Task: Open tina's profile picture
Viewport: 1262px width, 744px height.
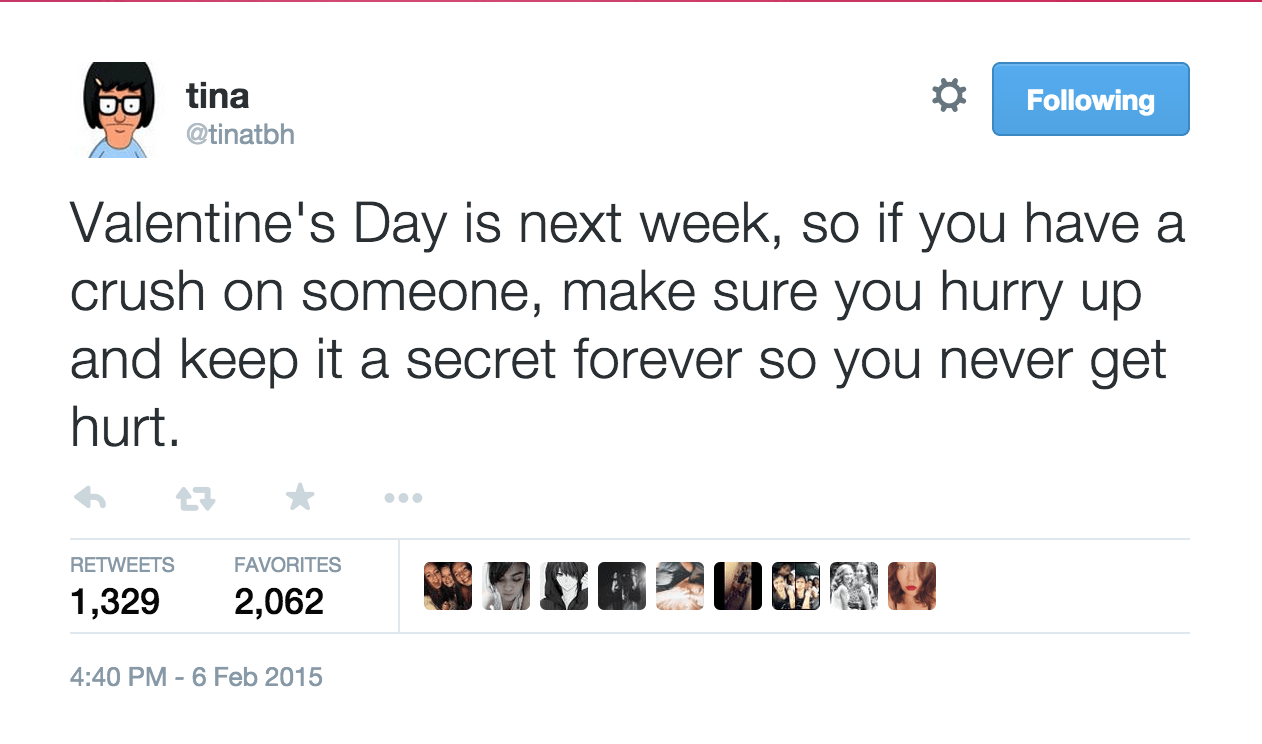Action: coord(118,110)
